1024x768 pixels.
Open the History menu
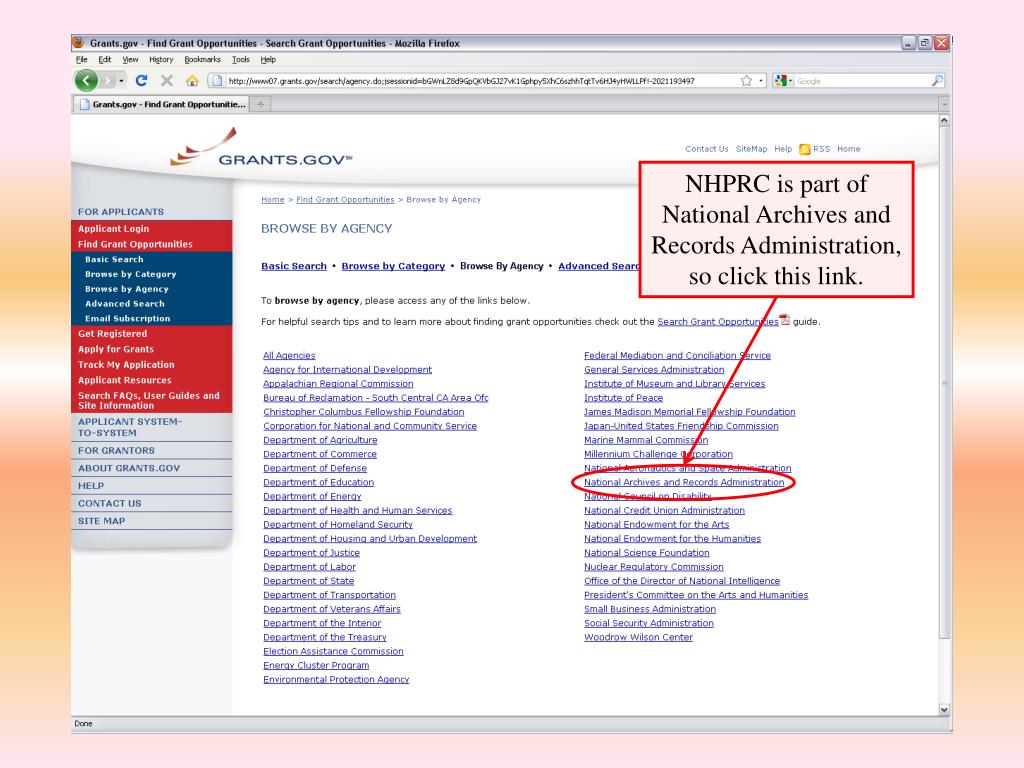pos(161,59)
